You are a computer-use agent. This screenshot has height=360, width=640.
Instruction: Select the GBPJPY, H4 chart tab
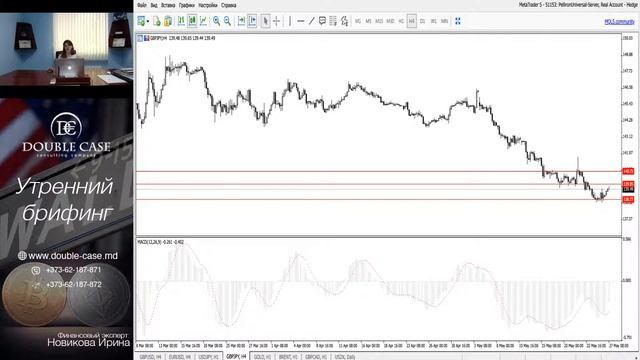(236, 357)
